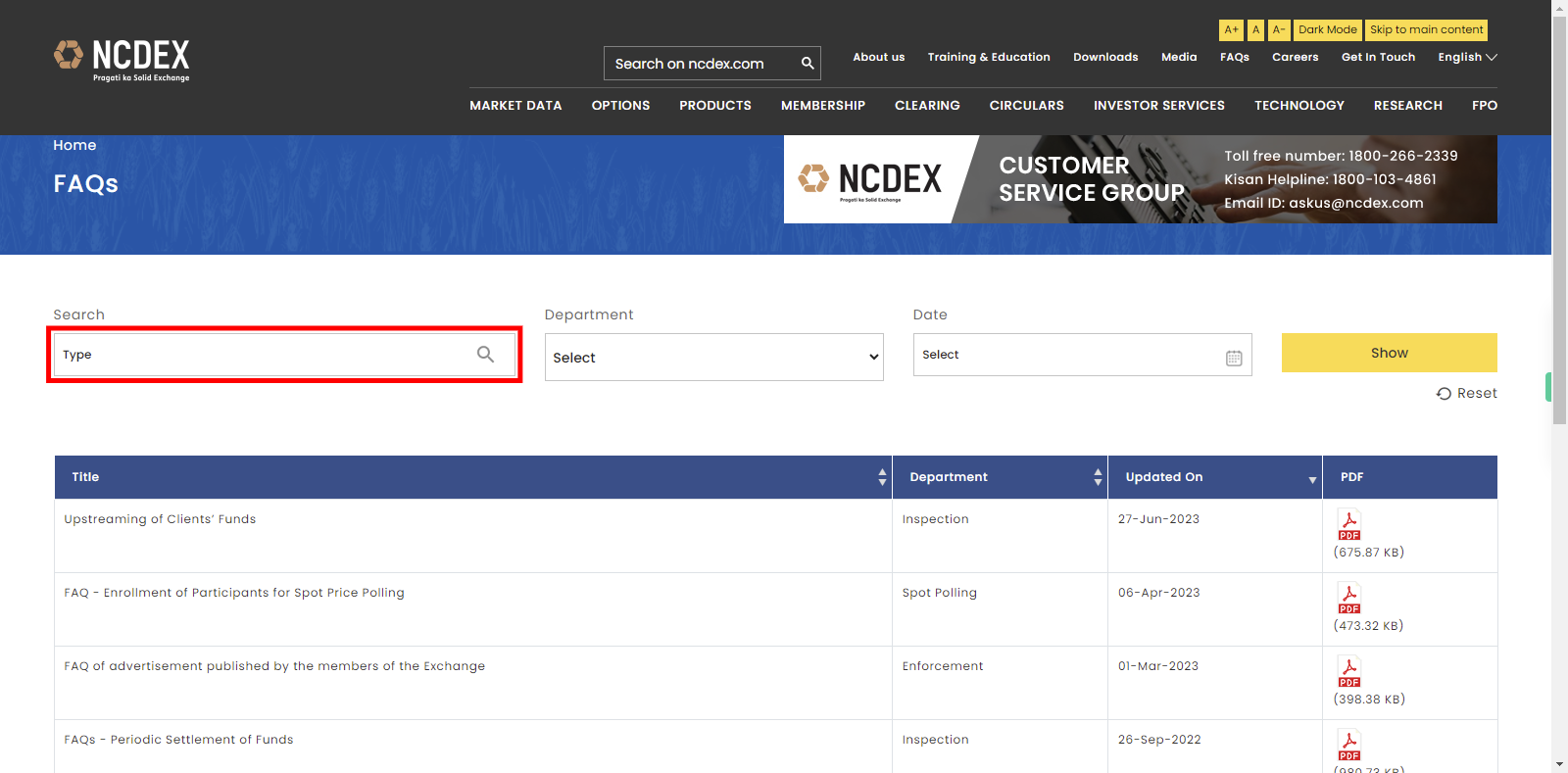Open PDF for Periodic Settlement of Funds
1568x773 pixels.
pos(1349,746)
